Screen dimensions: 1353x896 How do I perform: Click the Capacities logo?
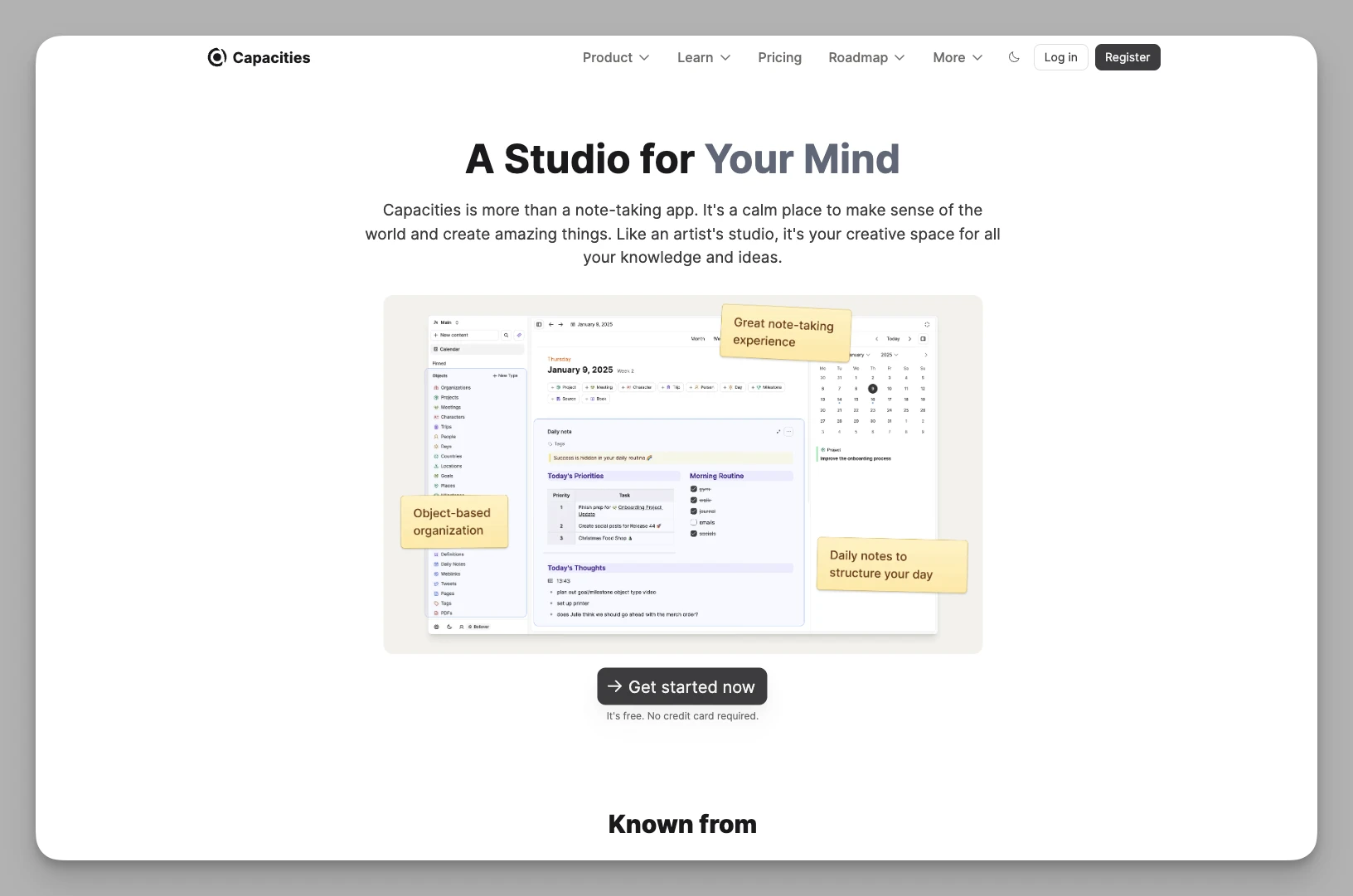click(x=259, y=57)
